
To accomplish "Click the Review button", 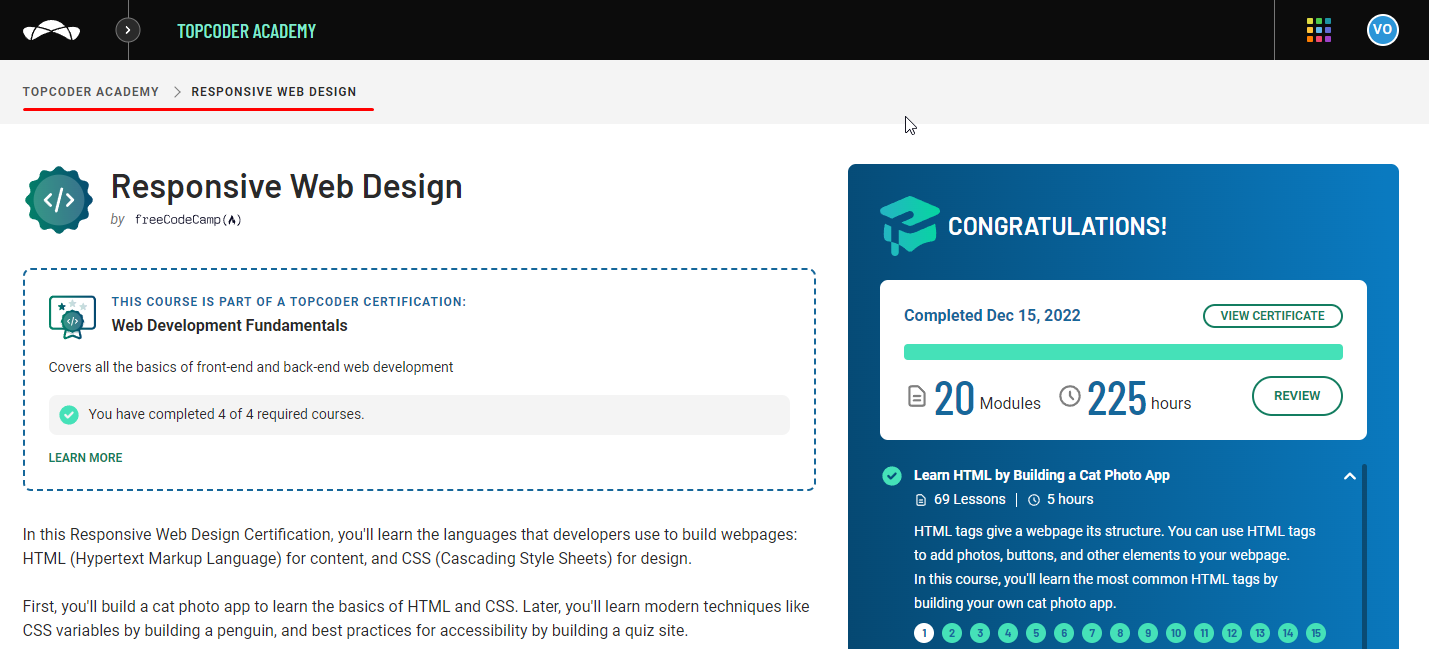I will pyautogui.click(x=1297, y=396).
